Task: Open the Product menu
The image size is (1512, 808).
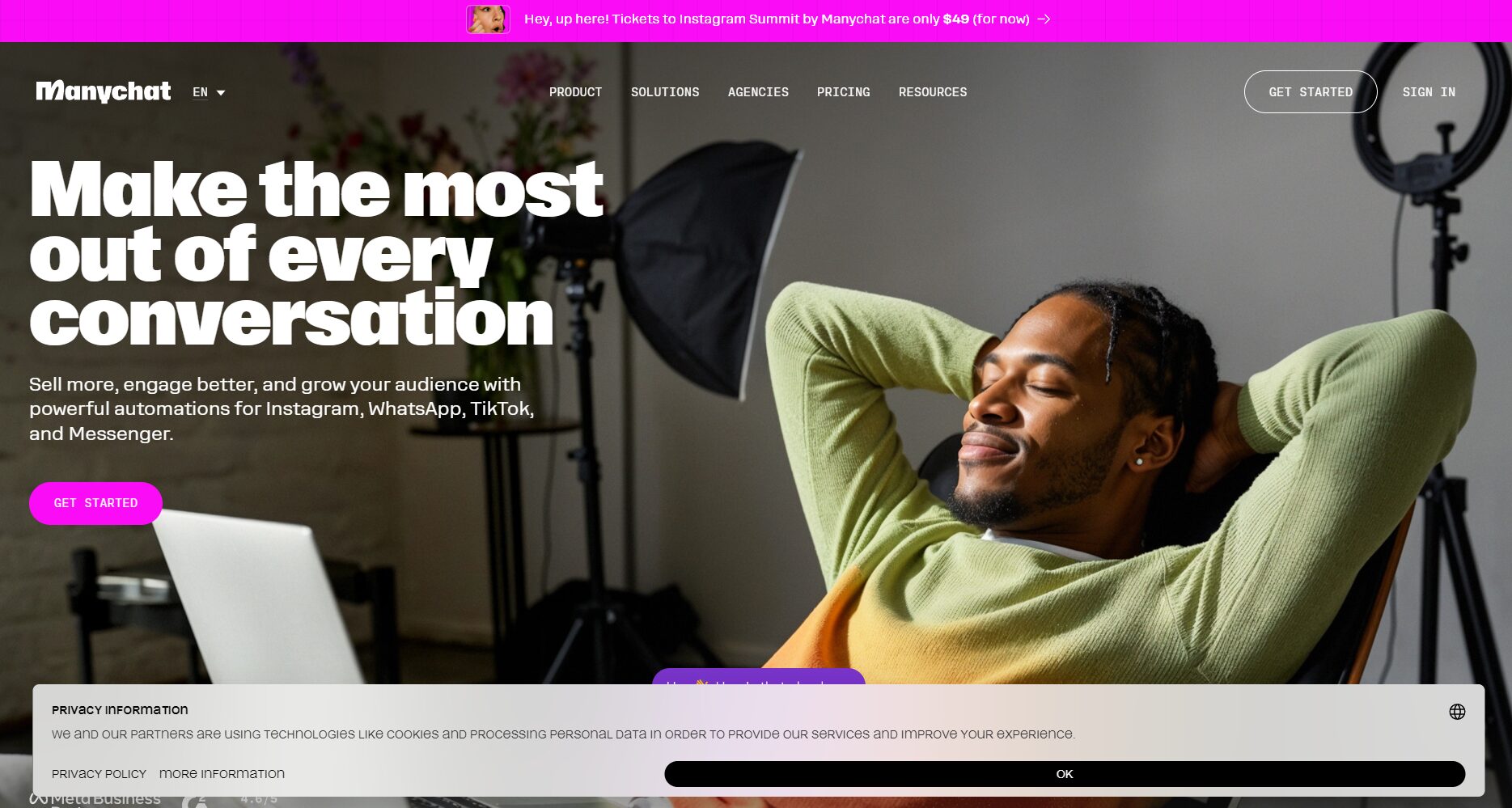Action: pos(575,92)
